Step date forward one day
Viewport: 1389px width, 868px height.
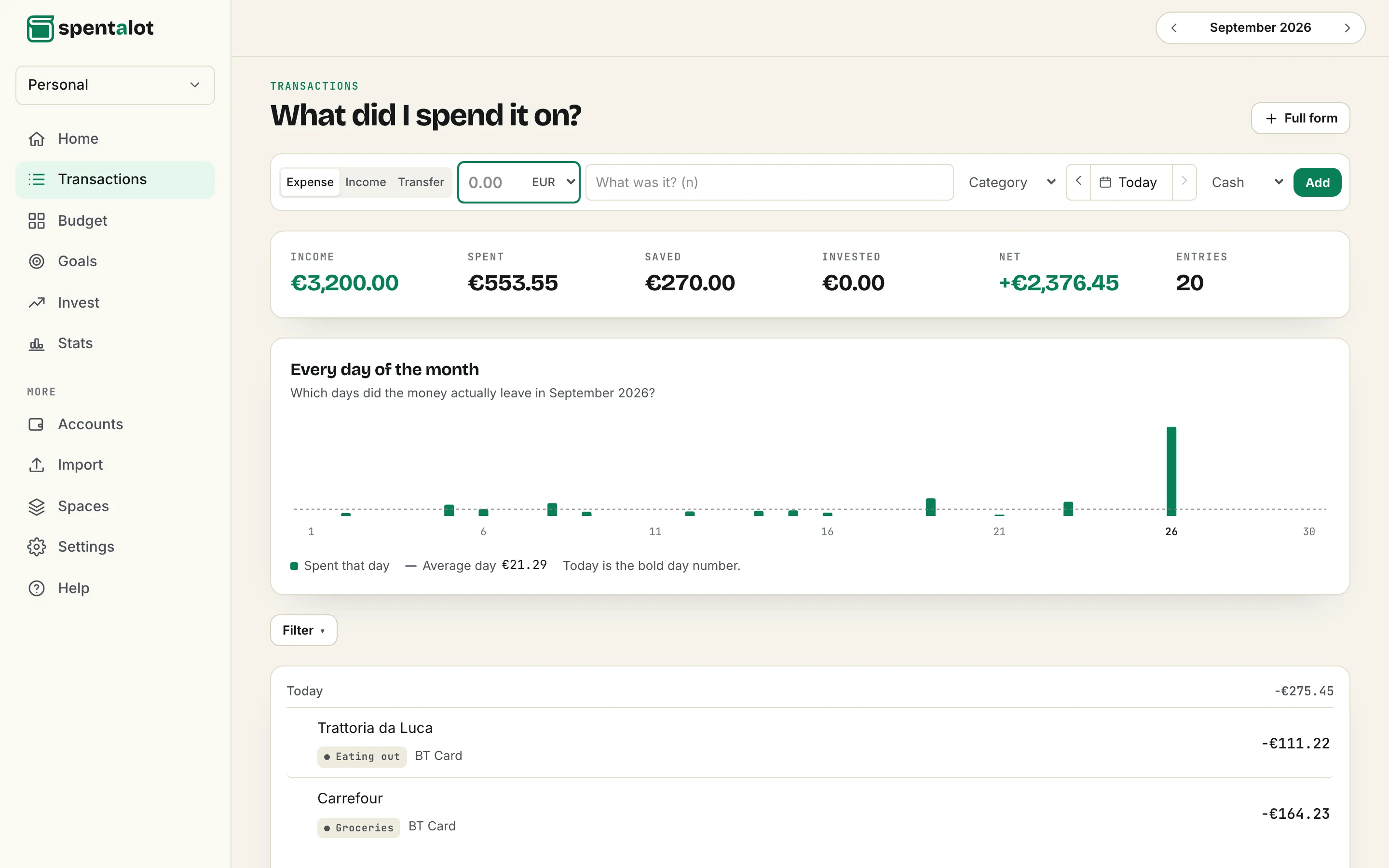[x=1184, y=182]
